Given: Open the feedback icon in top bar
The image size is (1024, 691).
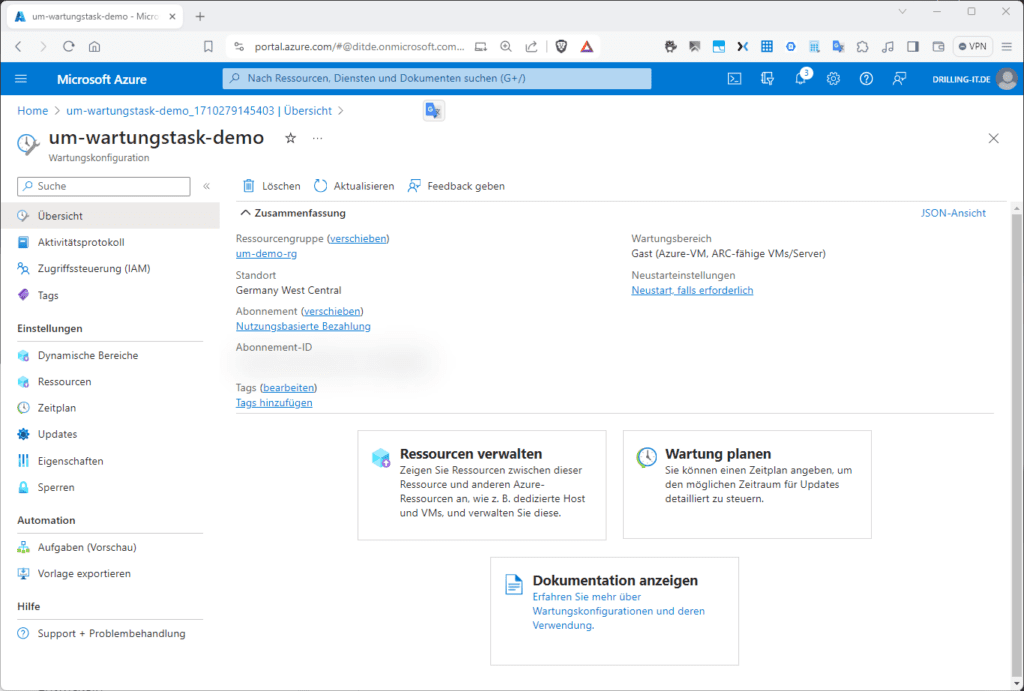Looking at the screenshot, I should tap(899, 79).
